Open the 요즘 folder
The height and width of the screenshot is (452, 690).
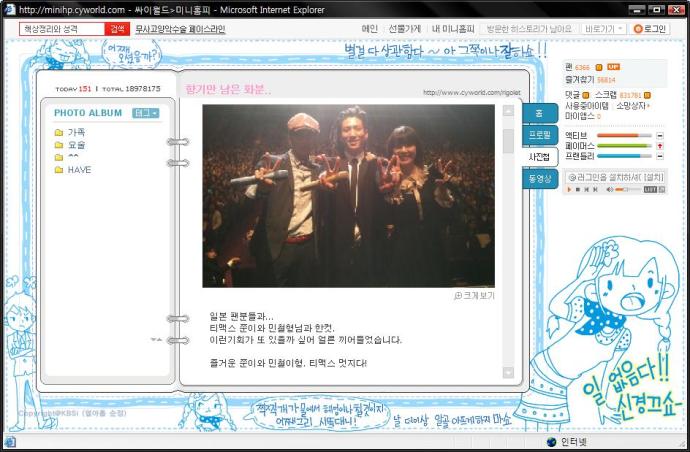(76, 145)
